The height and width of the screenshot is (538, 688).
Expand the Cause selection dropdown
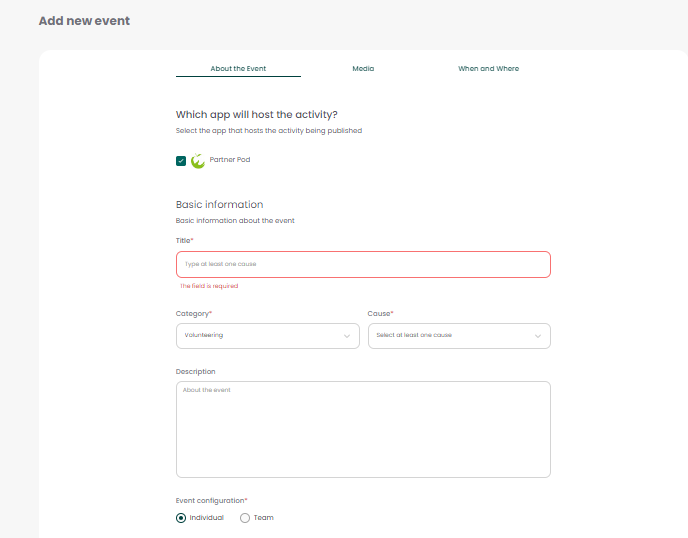458,336
